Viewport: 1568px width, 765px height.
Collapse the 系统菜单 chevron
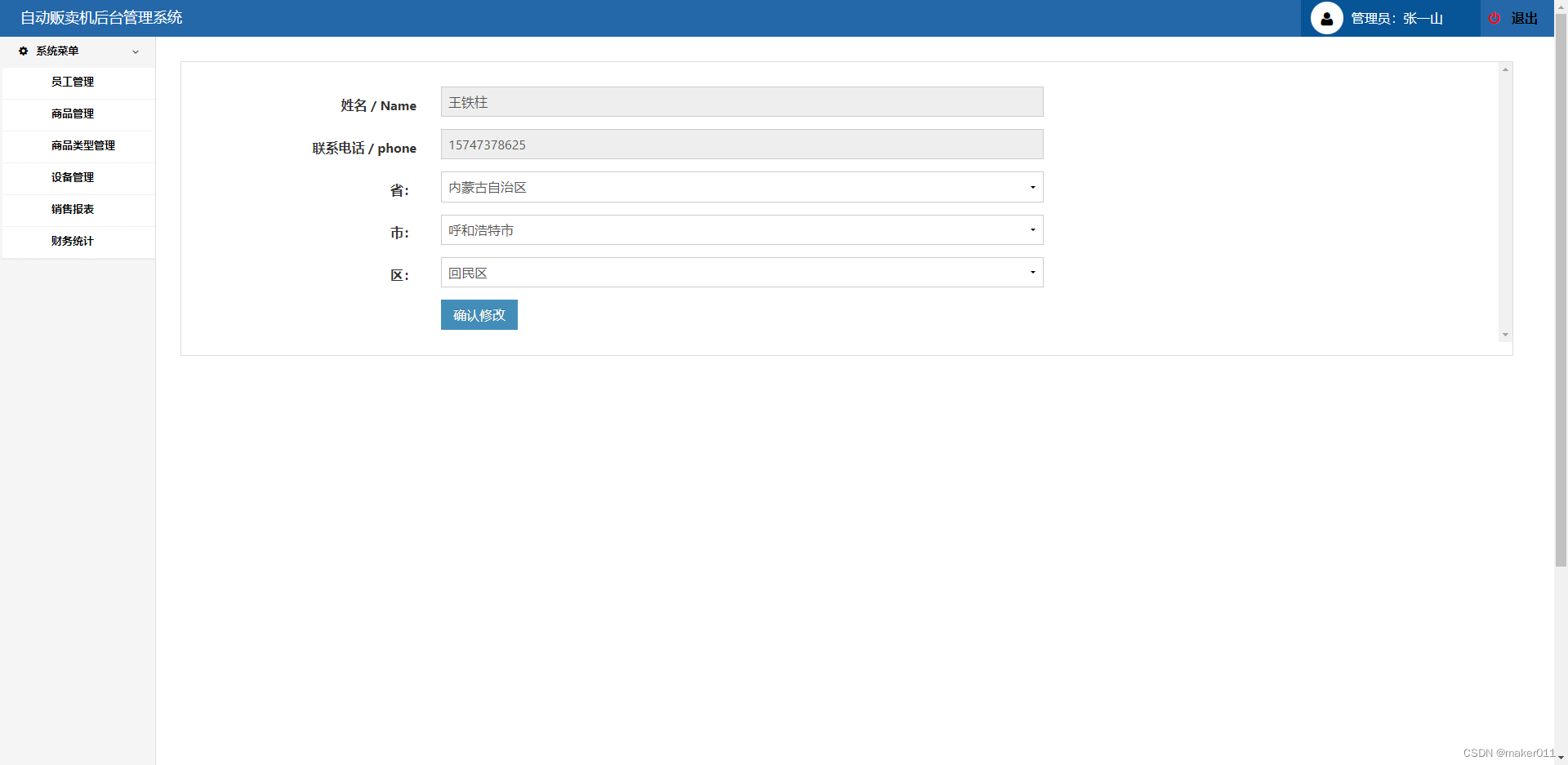pos(136,51)
